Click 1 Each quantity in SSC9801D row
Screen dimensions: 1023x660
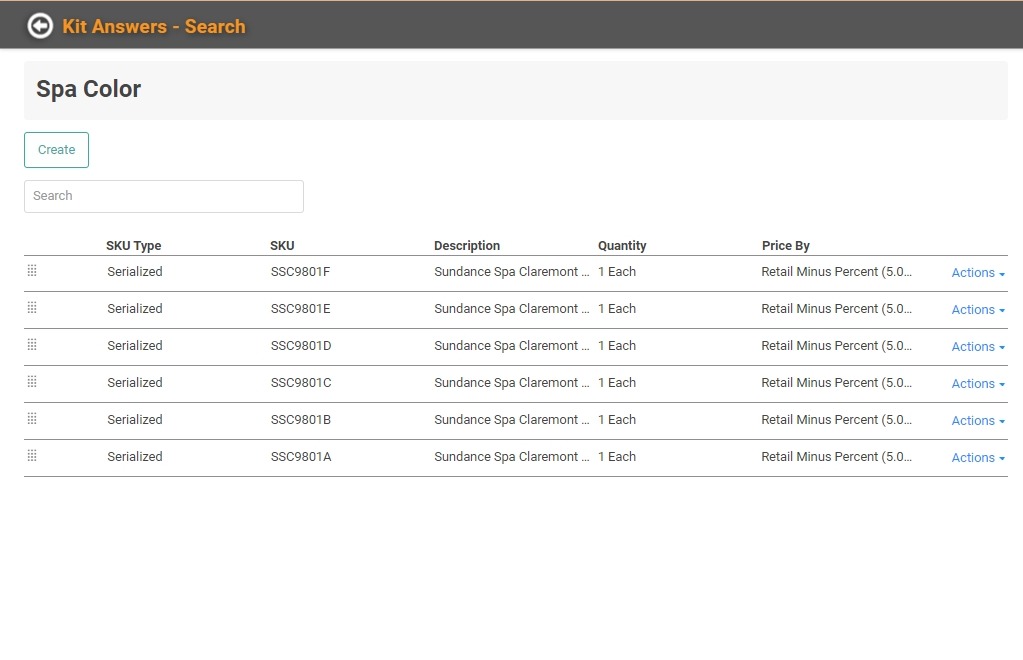coord(617,346)
